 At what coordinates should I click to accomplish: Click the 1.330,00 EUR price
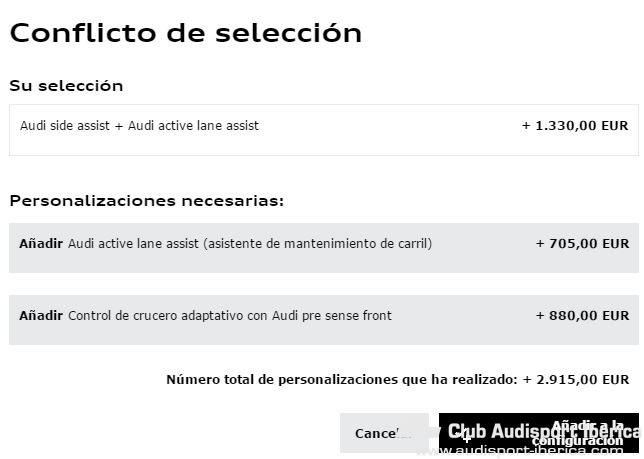575,126
